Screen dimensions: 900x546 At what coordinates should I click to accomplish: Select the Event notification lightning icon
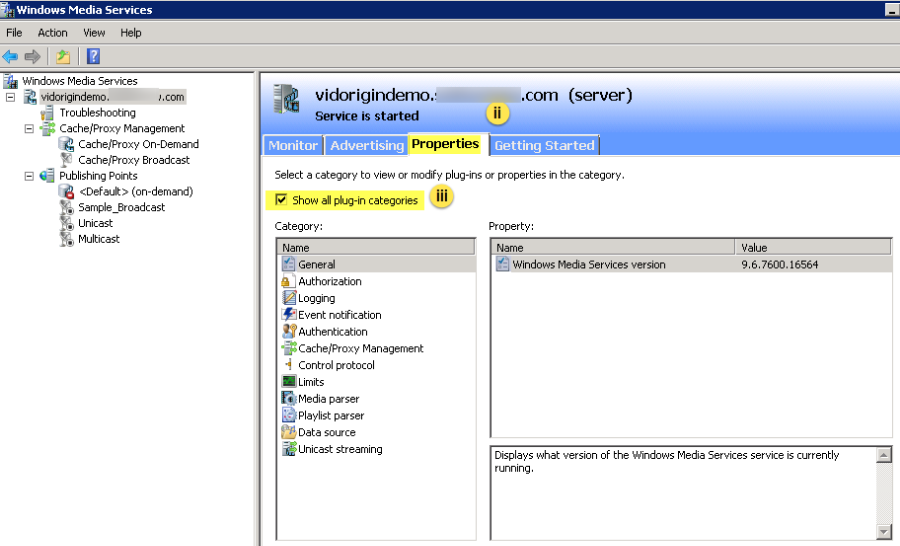click(289, 315)
